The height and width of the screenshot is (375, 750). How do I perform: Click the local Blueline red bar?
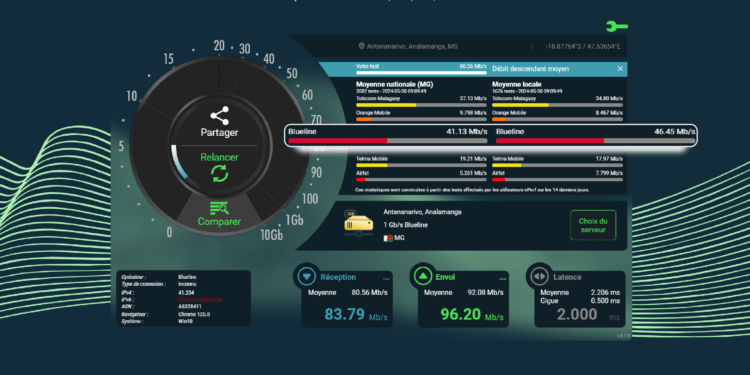tap(595, 141)
